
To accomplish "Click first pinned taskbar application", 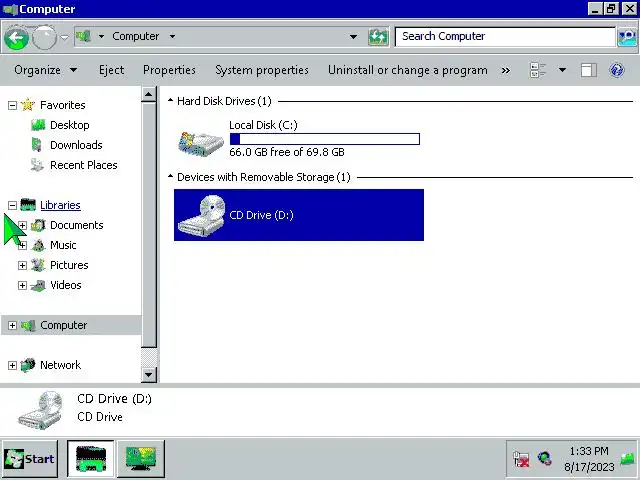I will 91,459.
